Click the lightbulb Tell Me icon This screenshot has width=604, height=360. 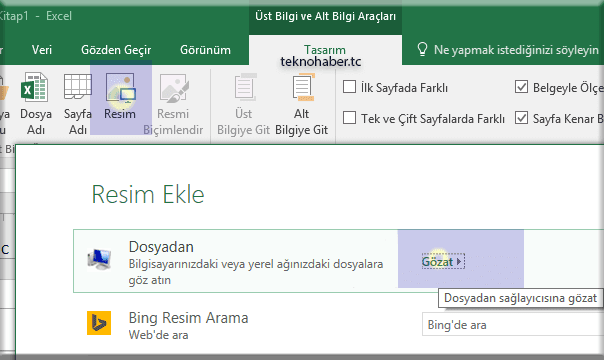point(422,50)
